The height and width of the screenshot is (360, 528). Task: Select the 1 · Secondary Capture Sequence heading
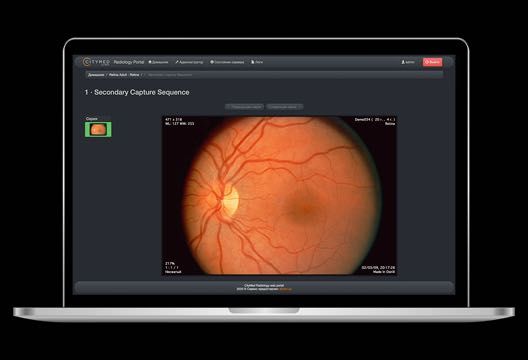pos(137,92)
